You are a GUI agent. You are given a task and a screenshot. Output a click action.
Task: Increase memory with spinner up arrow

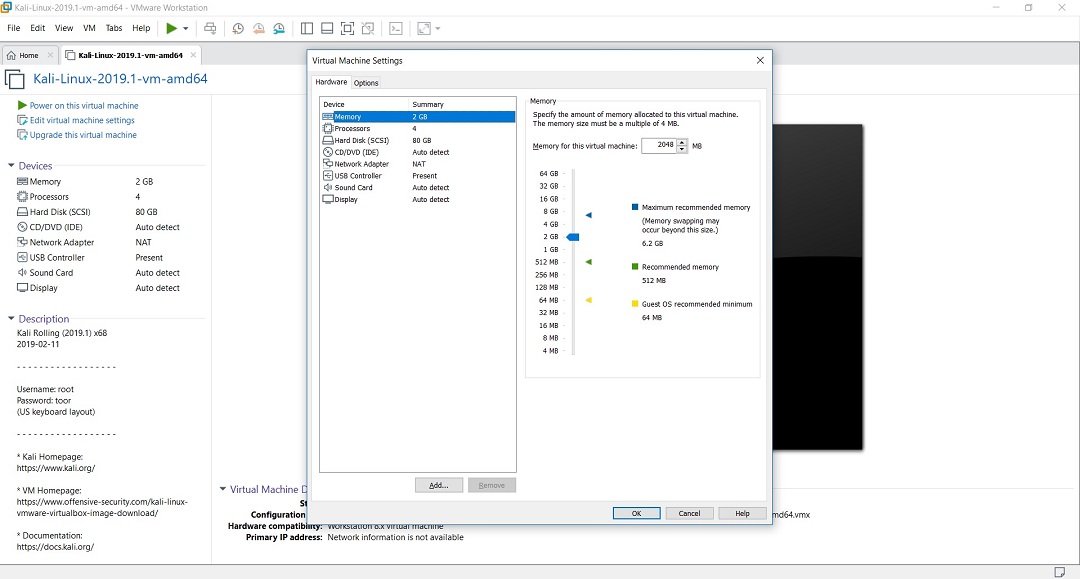[682, 143]
